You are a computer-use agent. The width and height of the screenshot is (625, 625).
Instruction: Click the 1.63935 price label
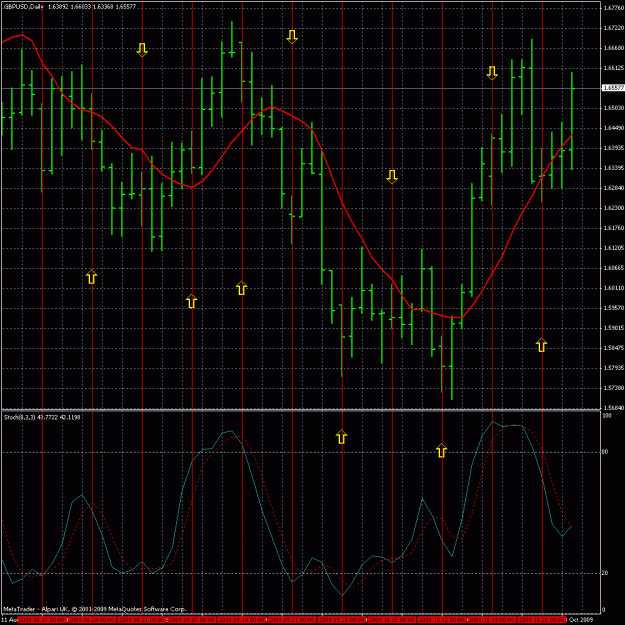click(x=613, y=148)
